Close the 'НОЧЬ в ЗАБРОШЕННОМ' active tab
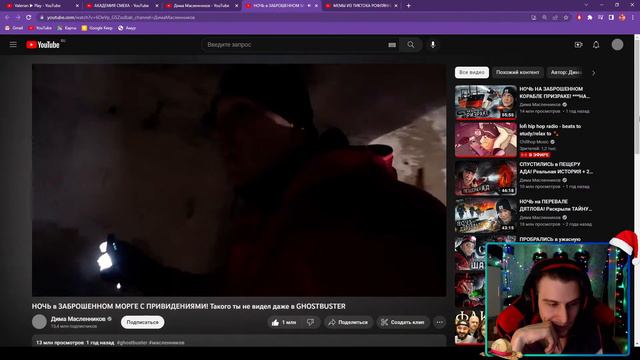640x360 pixels. point(316,6)
